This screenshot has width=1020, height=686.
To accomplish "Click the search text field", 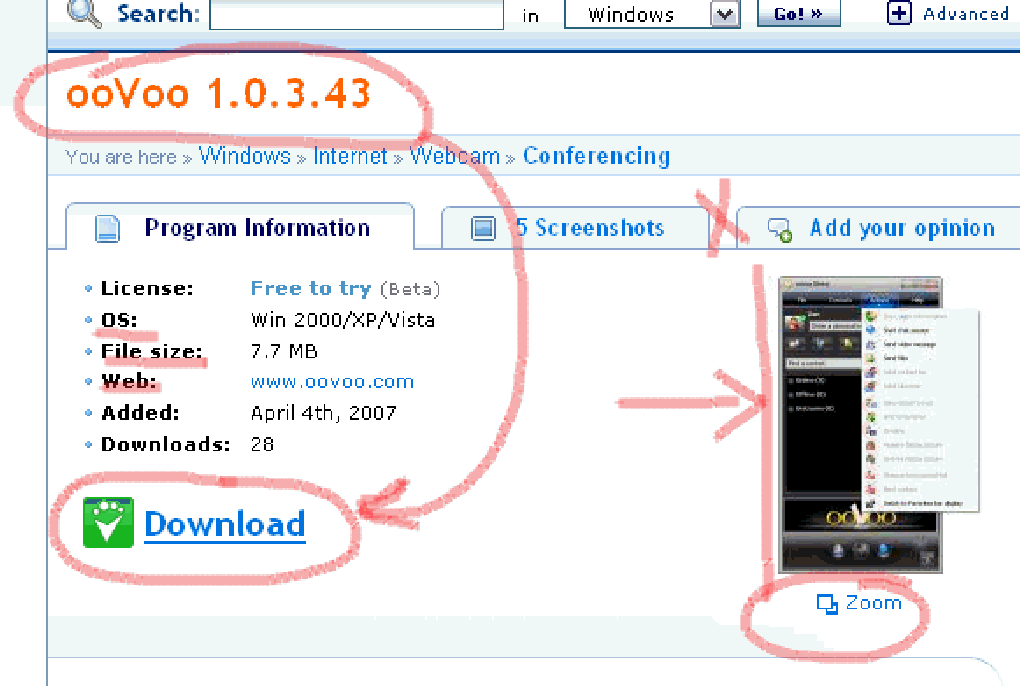I will tap(356, 14).
